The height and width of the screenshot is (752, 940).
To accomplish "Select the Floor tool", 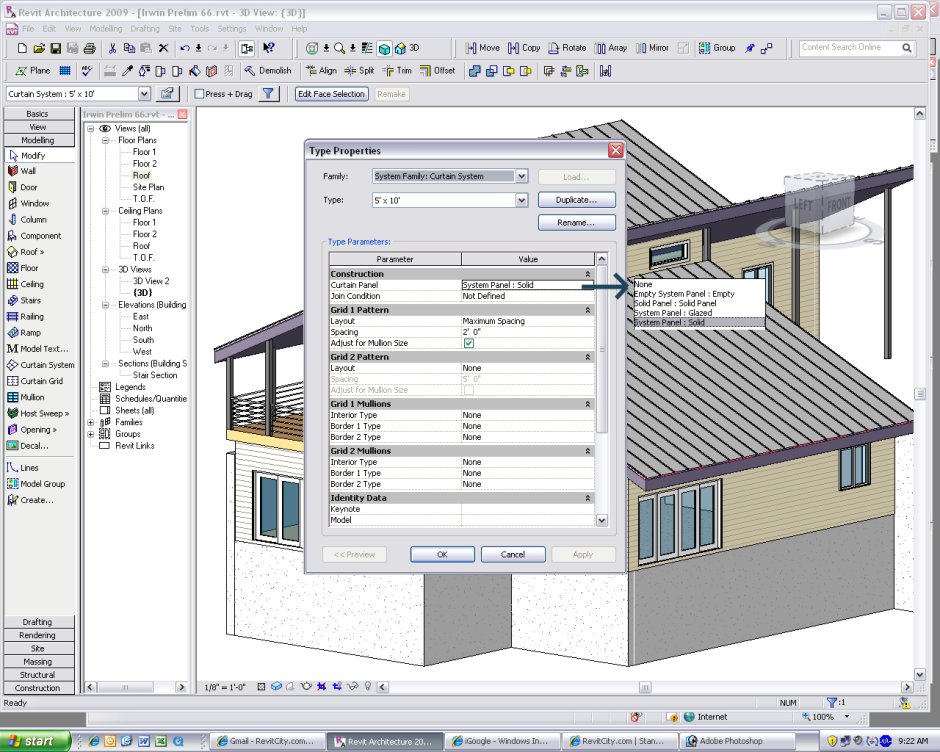I will click(22, 268).
